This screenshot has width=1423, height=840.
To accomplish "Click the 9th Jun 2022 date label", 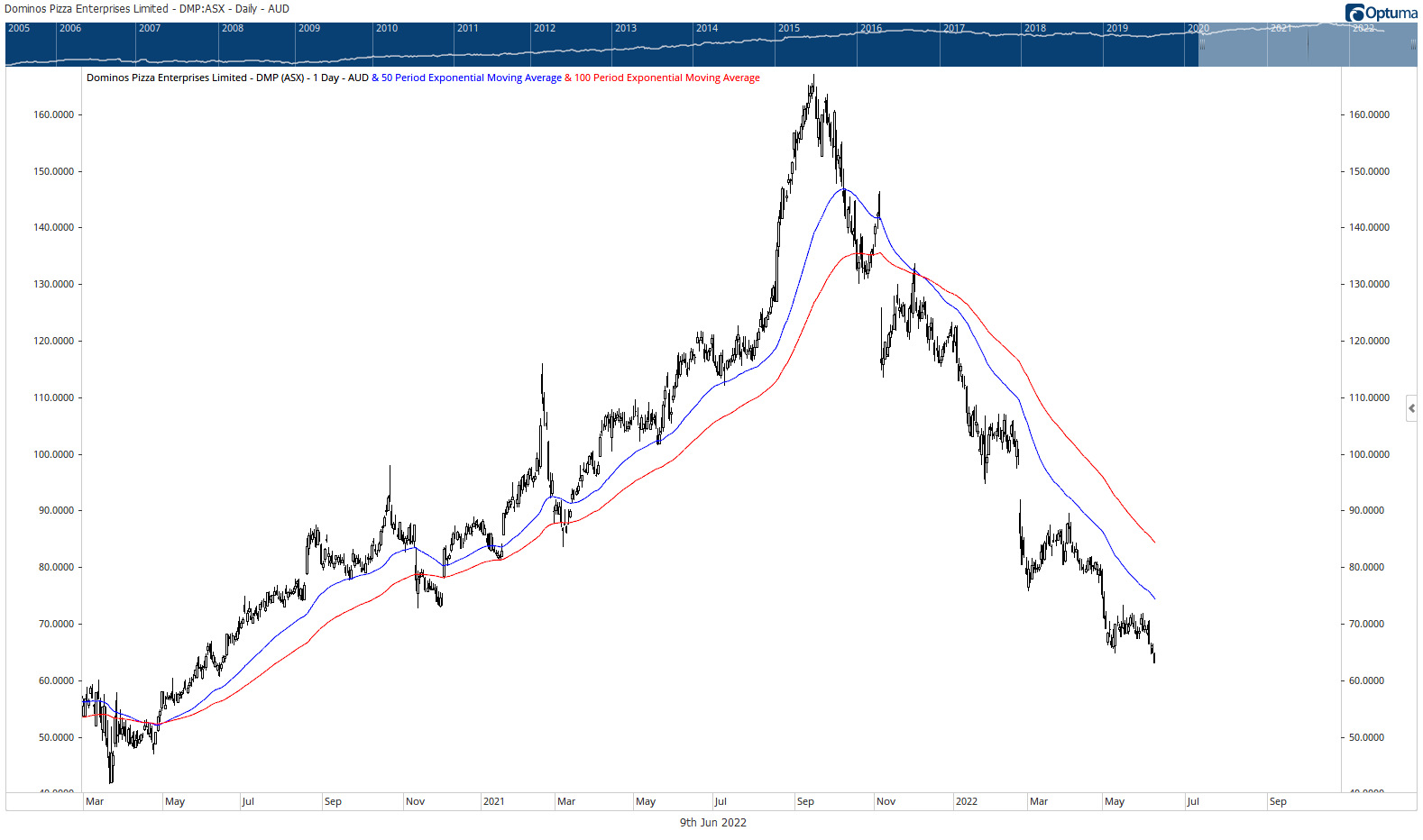I will coord(712,822).
